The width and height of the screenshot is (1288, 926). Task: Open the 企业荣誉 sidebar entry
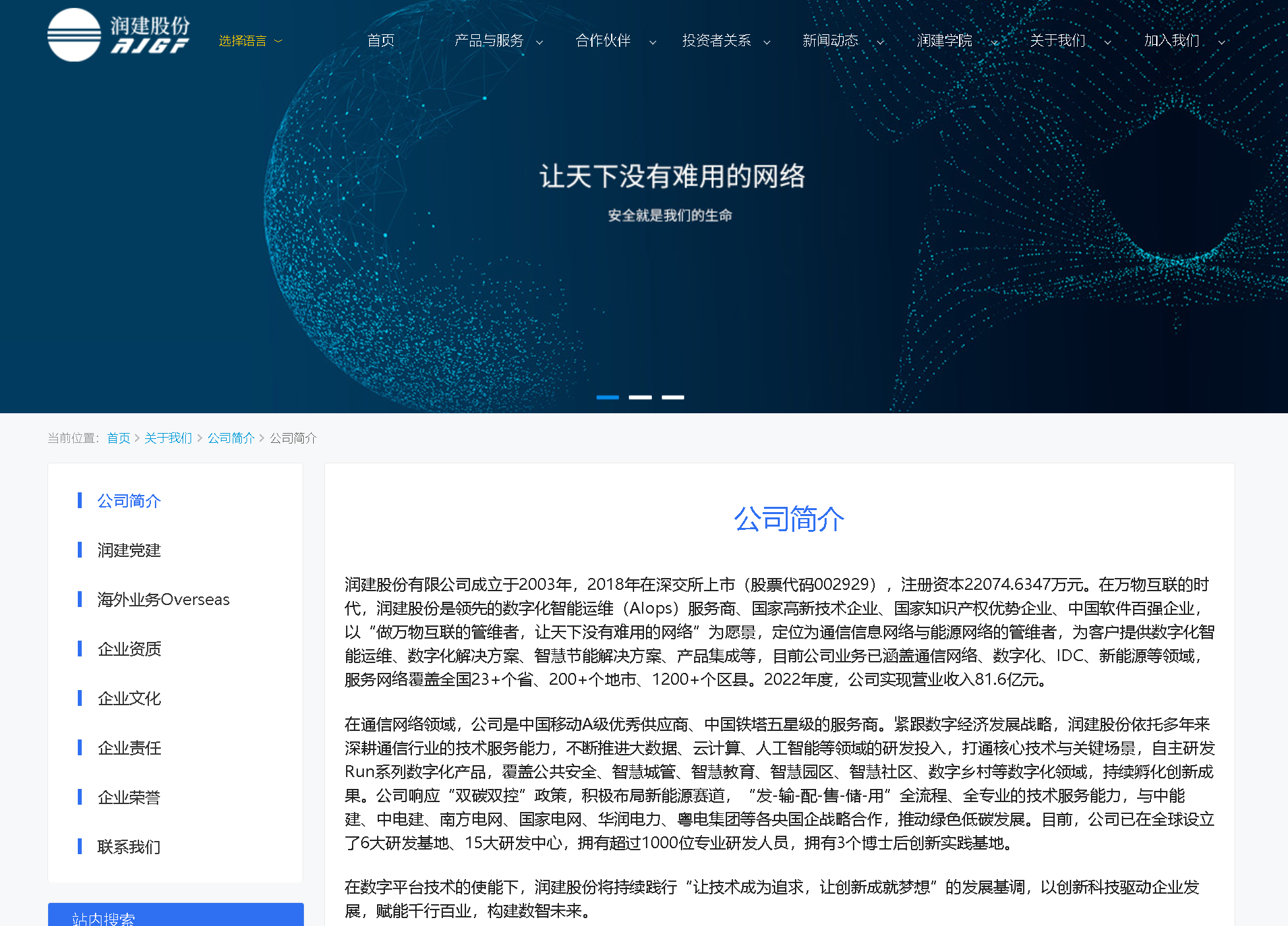(129, 797)
